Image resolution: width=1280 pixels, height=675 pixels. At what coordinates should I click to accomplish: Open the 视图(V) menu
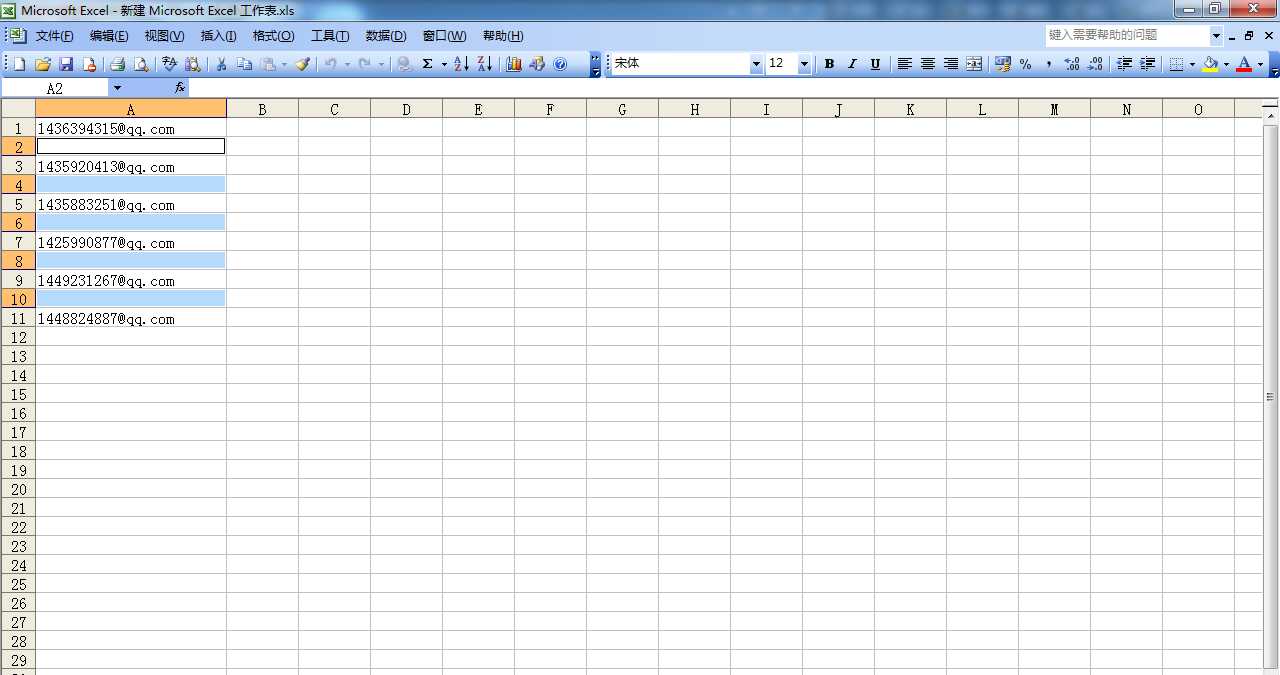[x=164, y=36]
